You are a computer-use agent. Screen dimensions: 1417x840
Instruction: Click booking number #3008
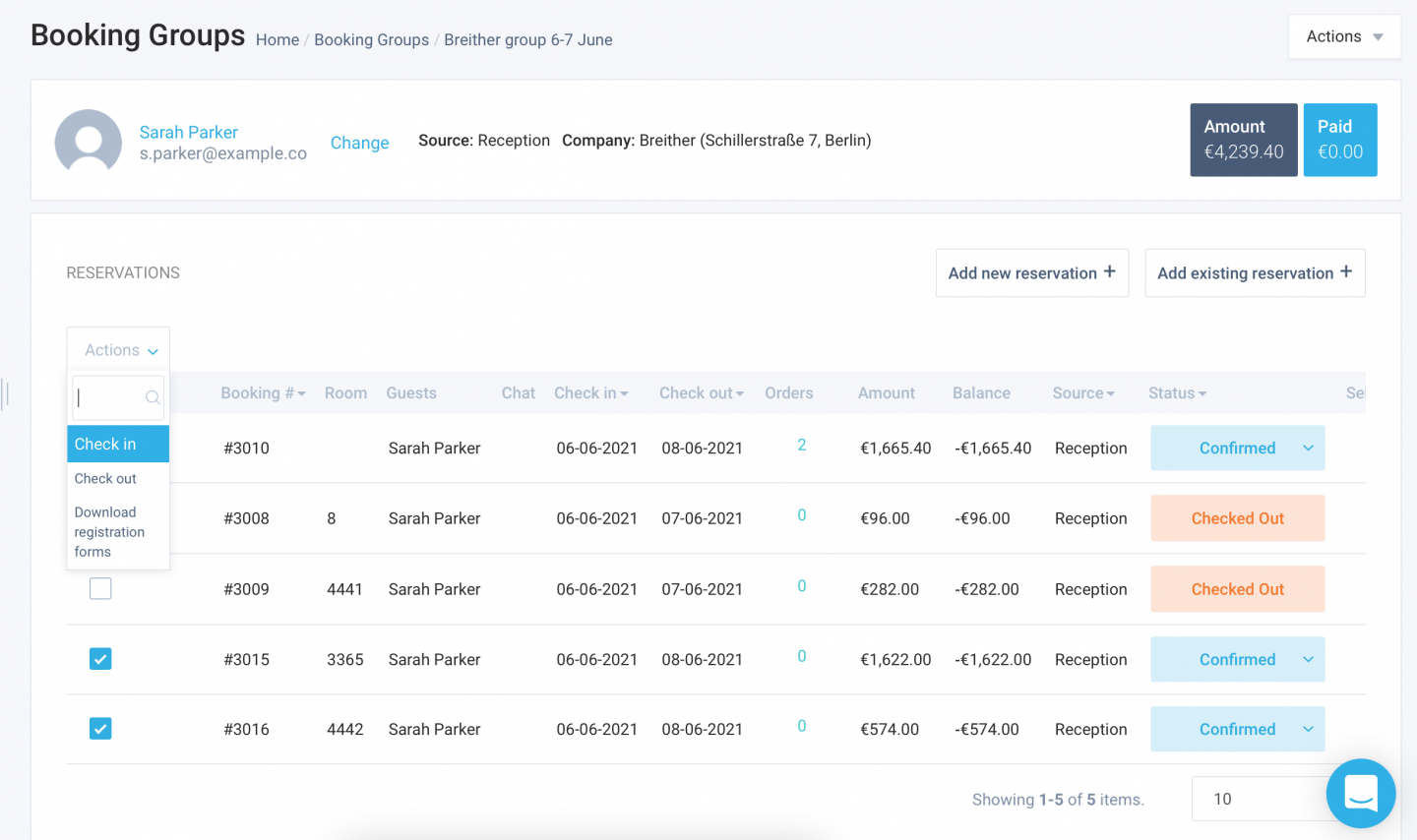coord(246,518)
